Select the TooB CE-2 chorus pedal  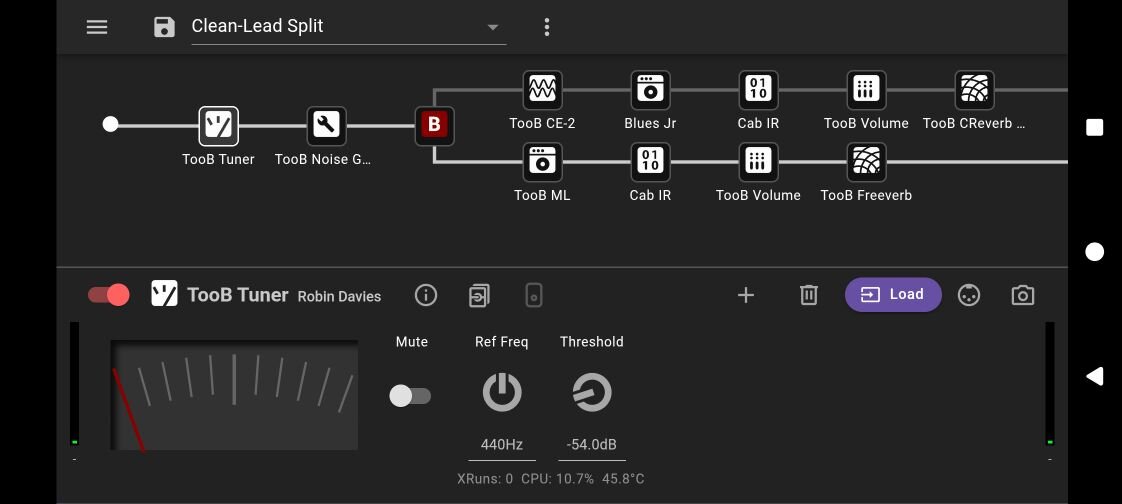(x=542, y=90)
